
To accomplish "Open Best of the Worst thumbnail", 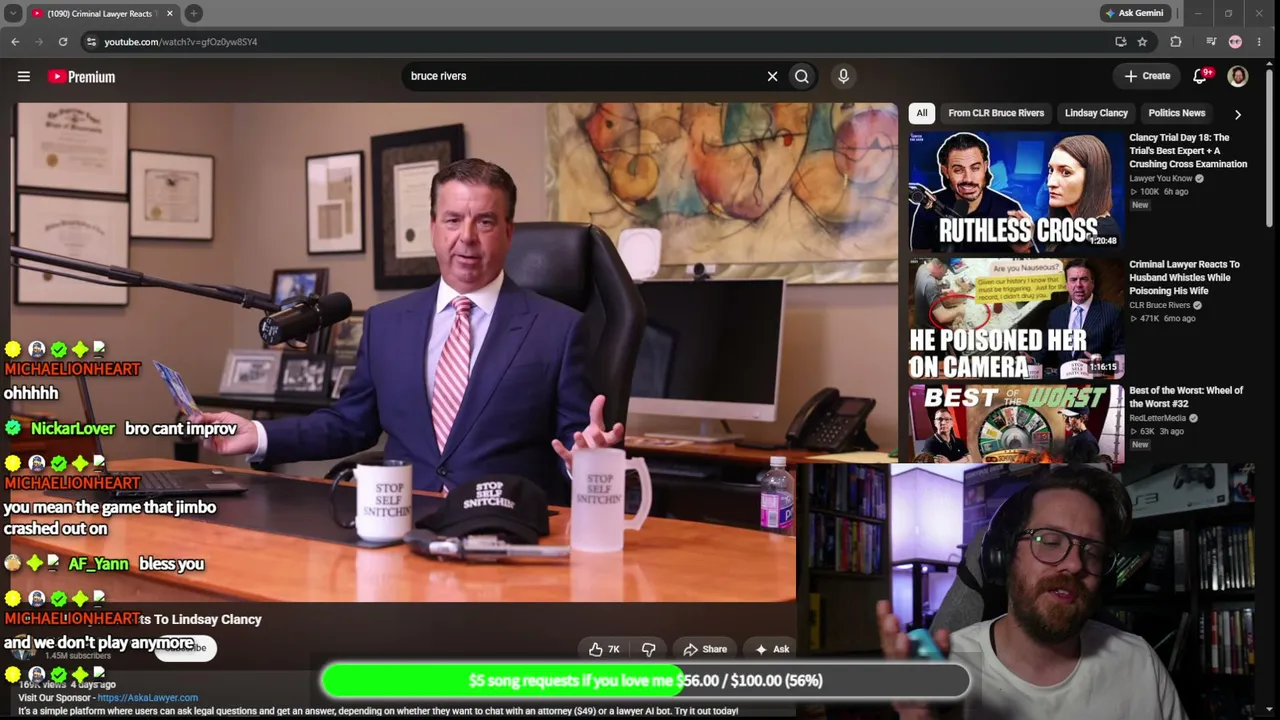I will pos(1016,425).
